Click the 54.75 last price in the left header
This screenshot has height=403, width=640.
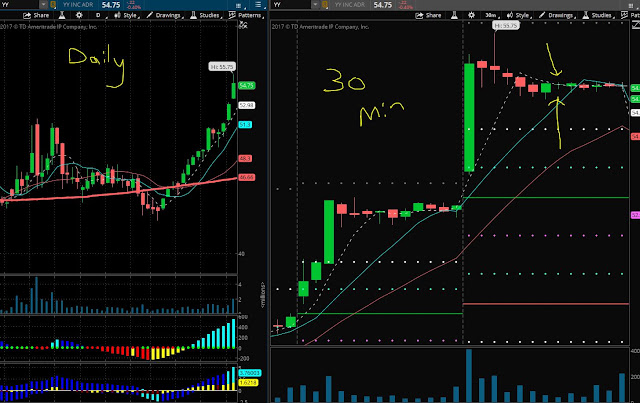click(111, 5)
